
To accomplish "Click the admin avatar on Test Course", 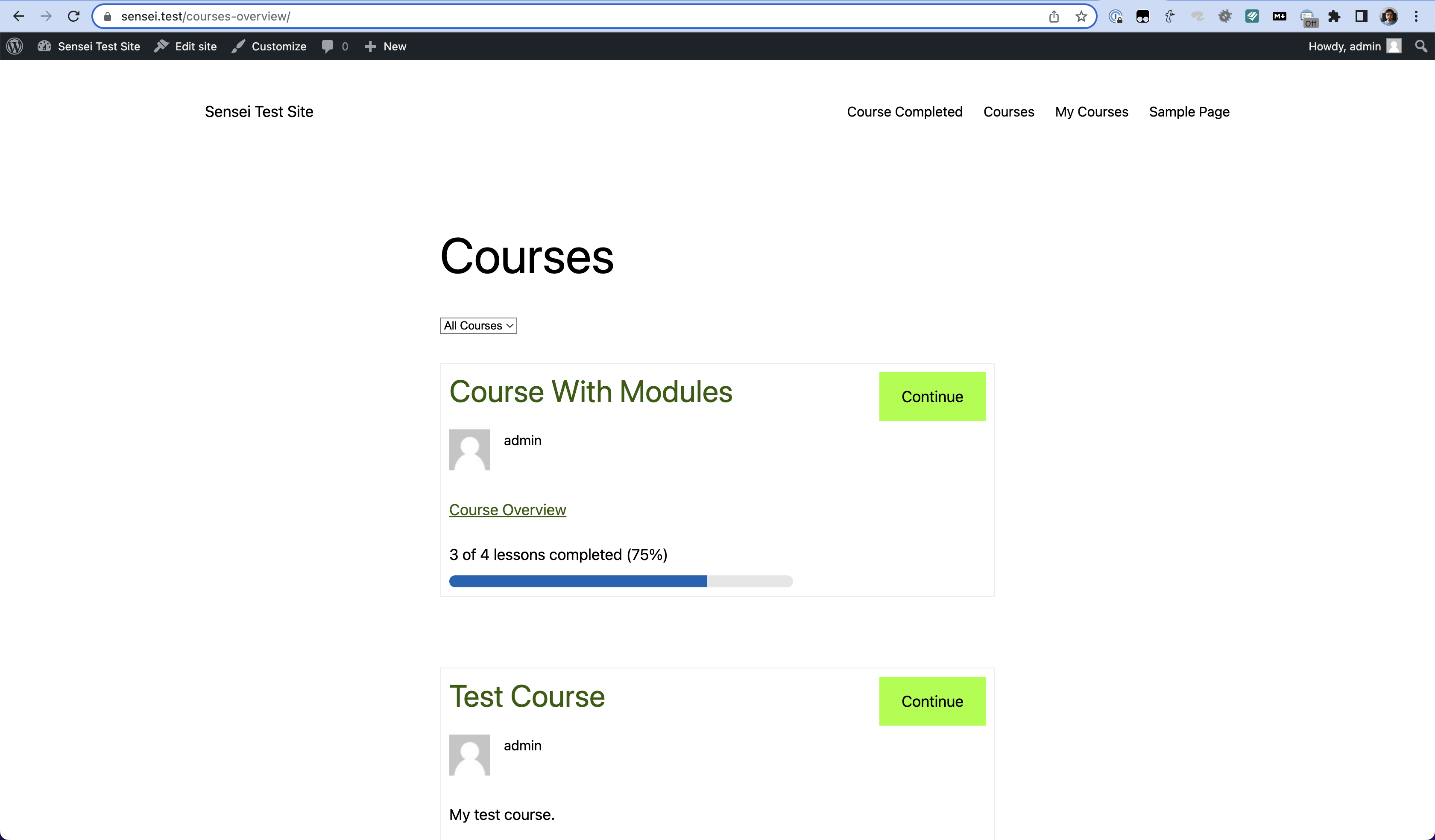I will (469, 755).
